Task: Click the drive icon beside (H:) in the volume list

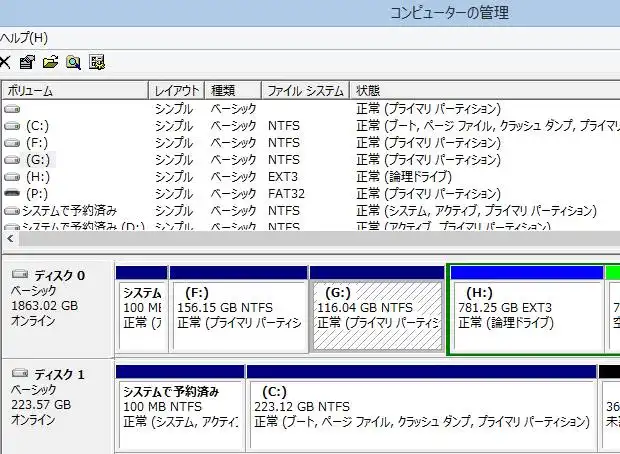Action: (x=12, y=177)
